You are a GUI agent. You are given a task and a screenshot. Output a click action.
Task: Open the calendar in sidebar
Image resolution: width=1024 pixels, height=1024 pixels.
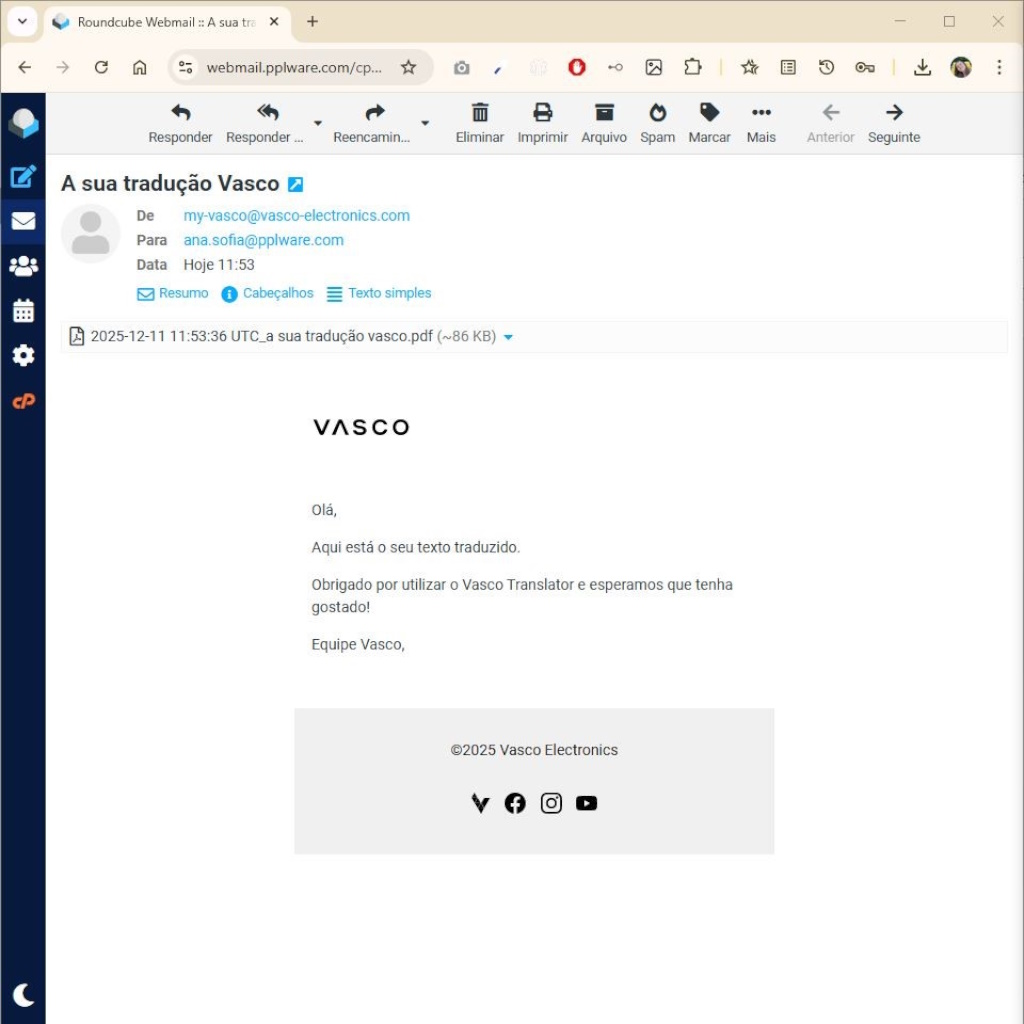click(x=23, y=311)
